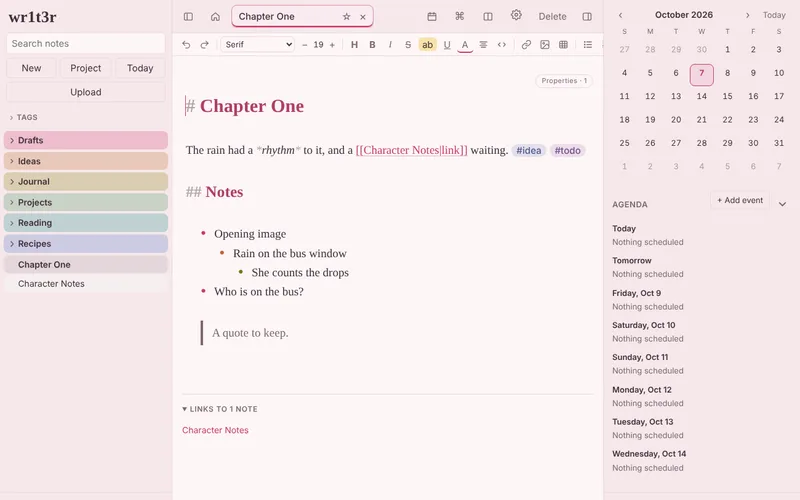Click the 'A quote to keep.' blockquote

click(x=250, y=333)
